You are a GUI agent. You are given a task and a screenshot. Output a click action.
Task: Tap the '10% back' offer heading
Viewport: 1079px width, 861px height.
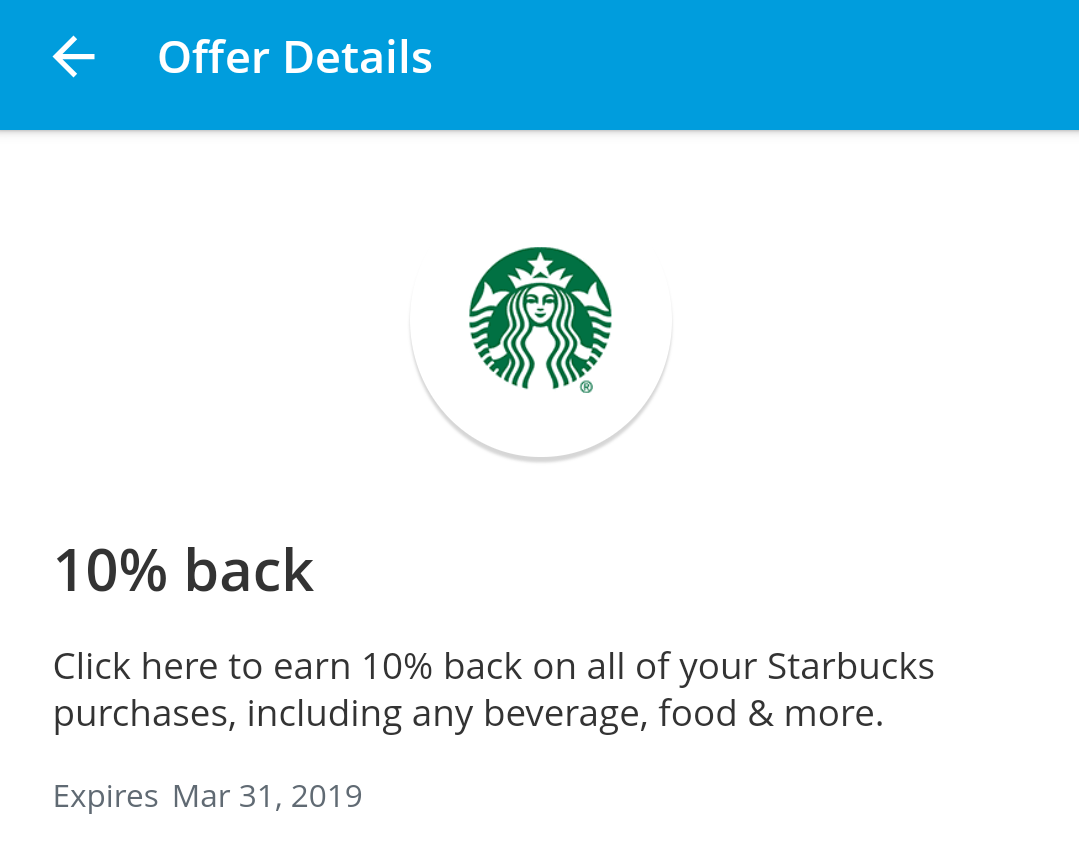184,571
